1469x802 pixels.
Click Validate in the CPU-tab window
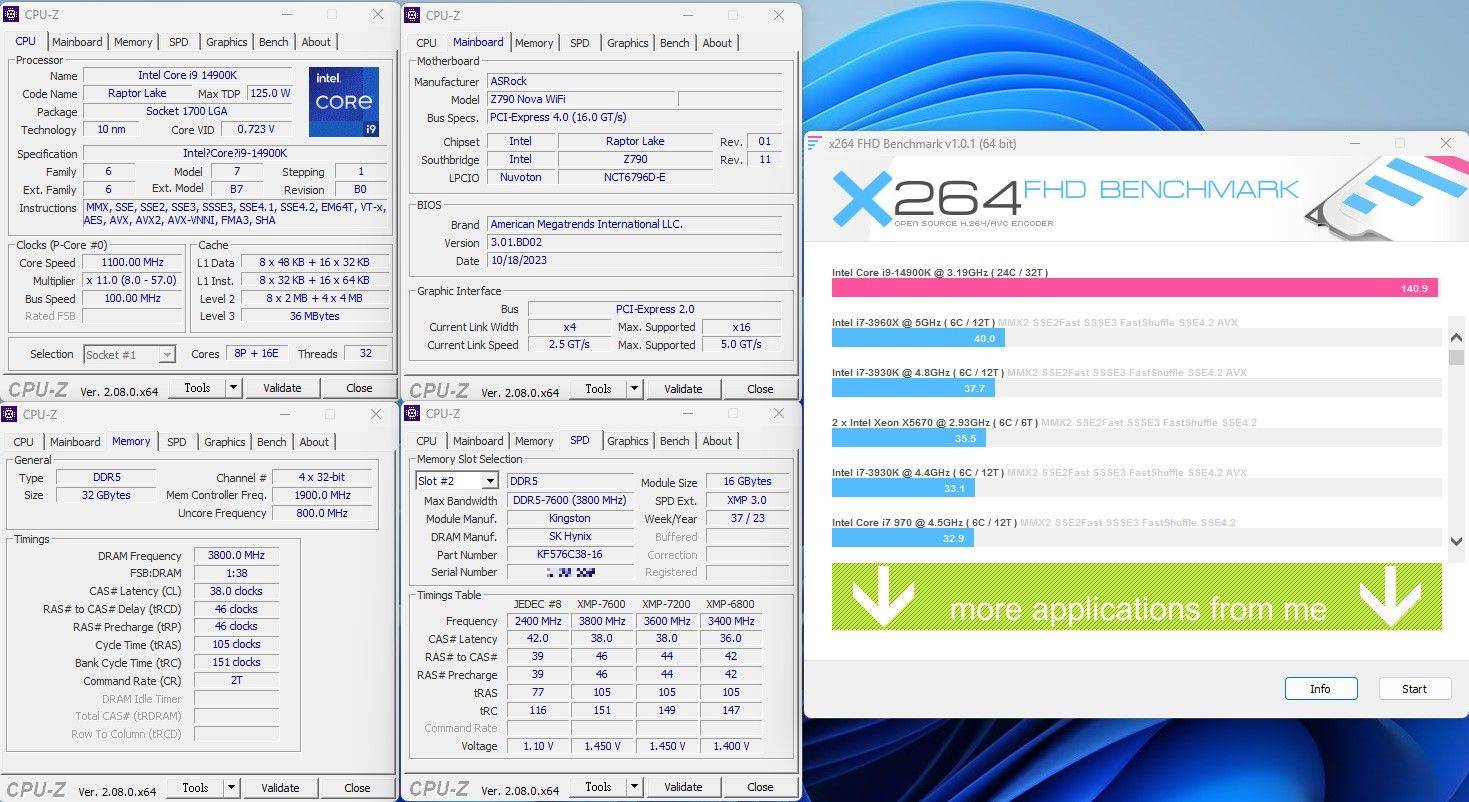282,388
